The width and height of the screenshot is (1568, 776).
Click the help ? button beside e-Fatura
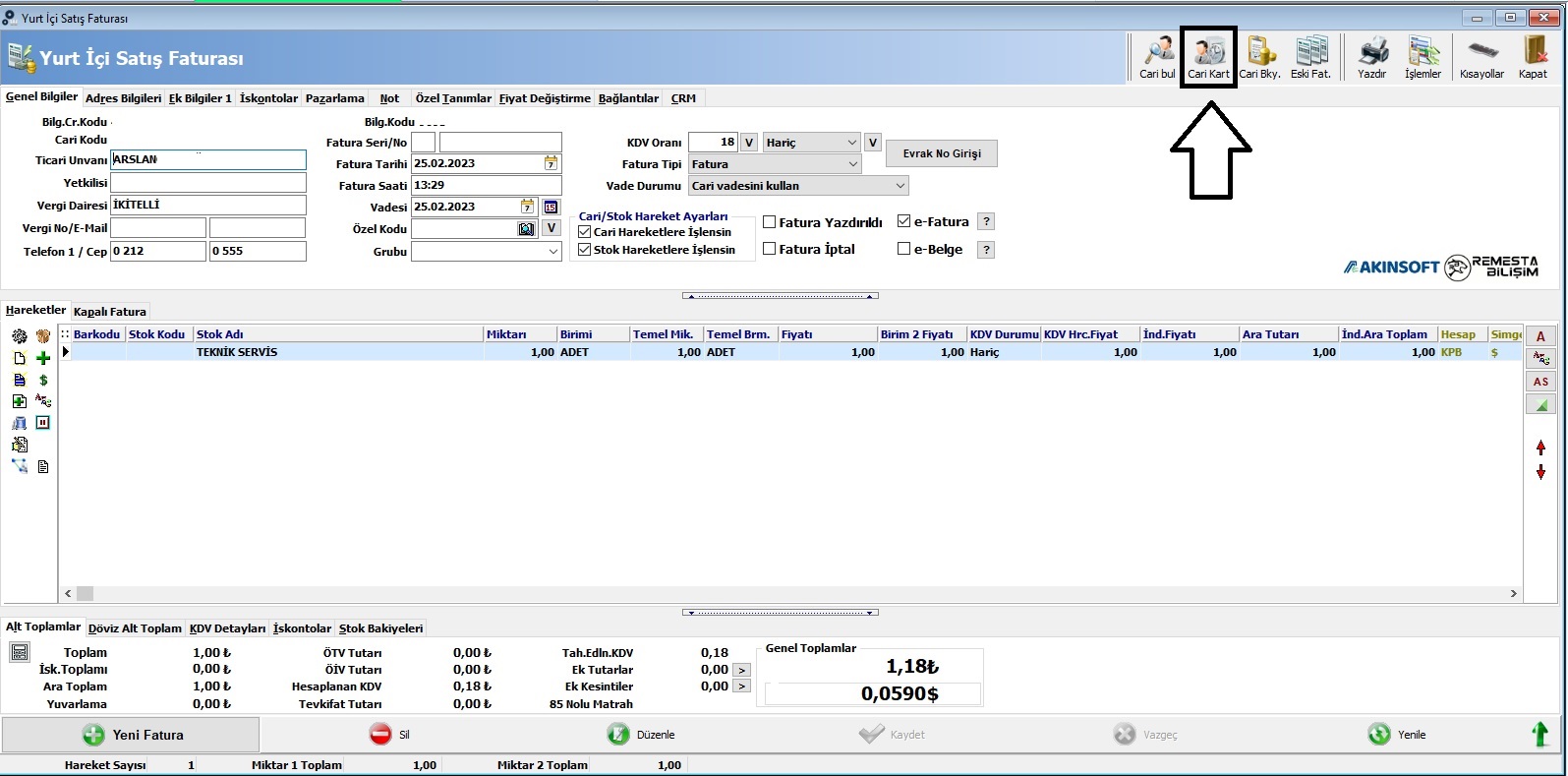click(986, 221)
